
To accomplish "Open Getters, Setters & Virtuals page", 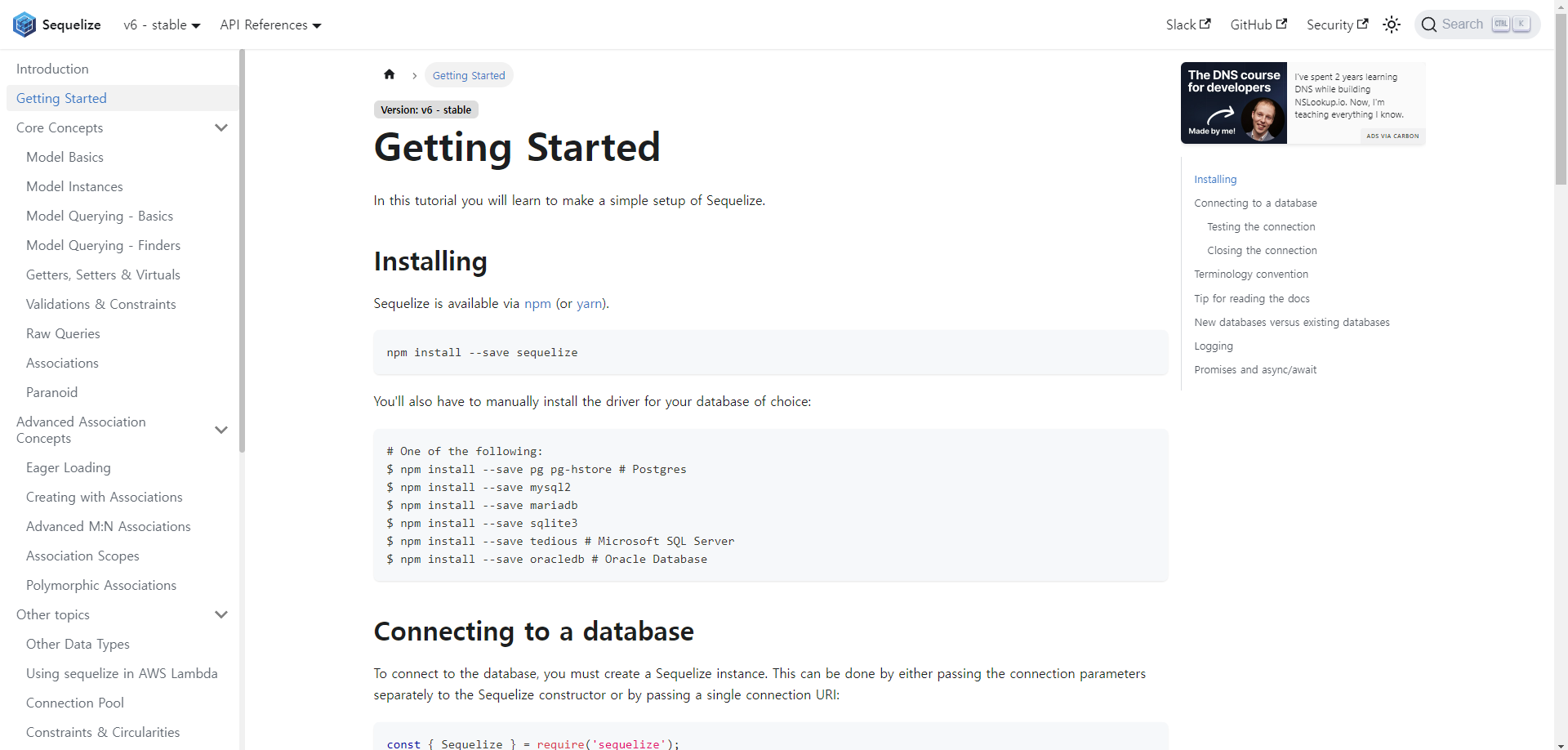I will pos(103,275).
